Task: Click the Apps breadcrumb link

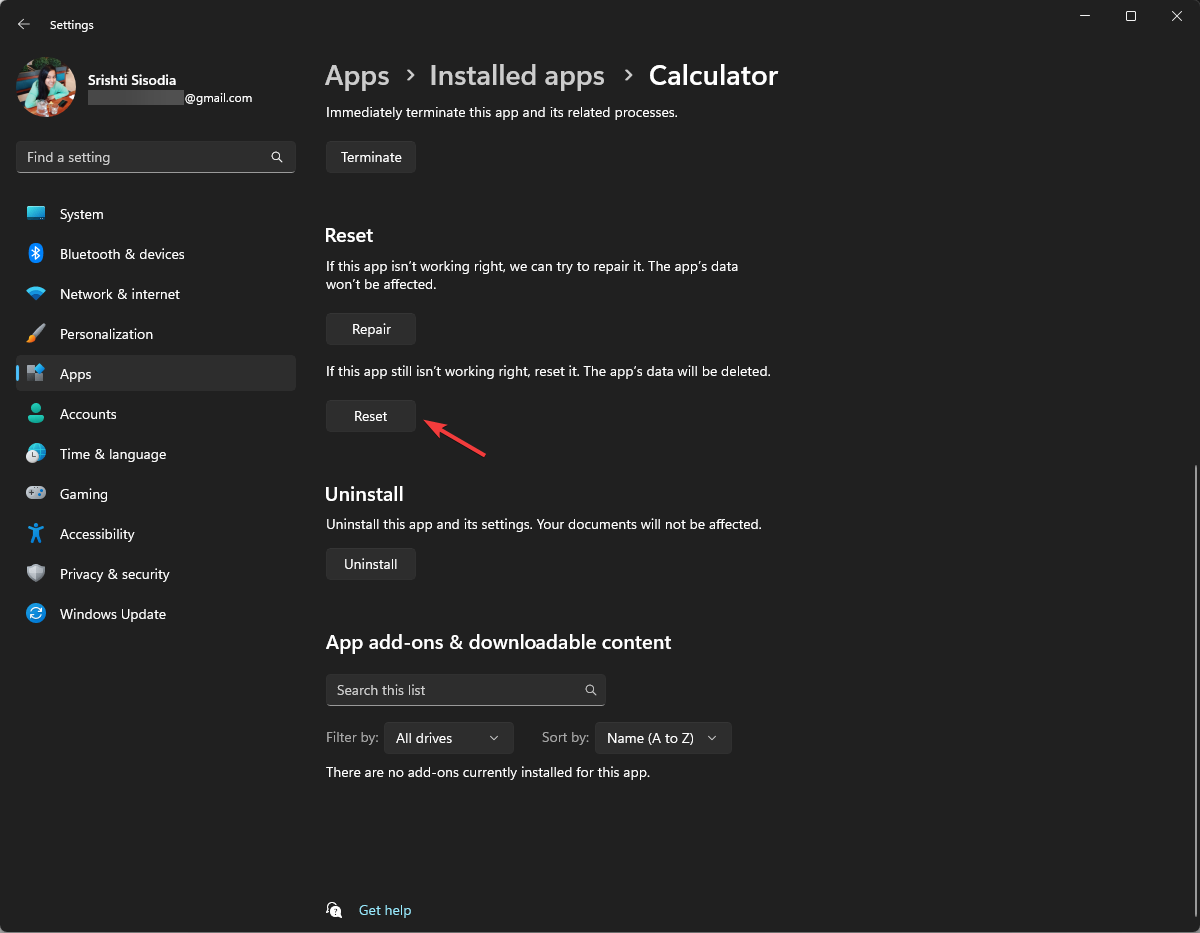Action: coord(357,76)
